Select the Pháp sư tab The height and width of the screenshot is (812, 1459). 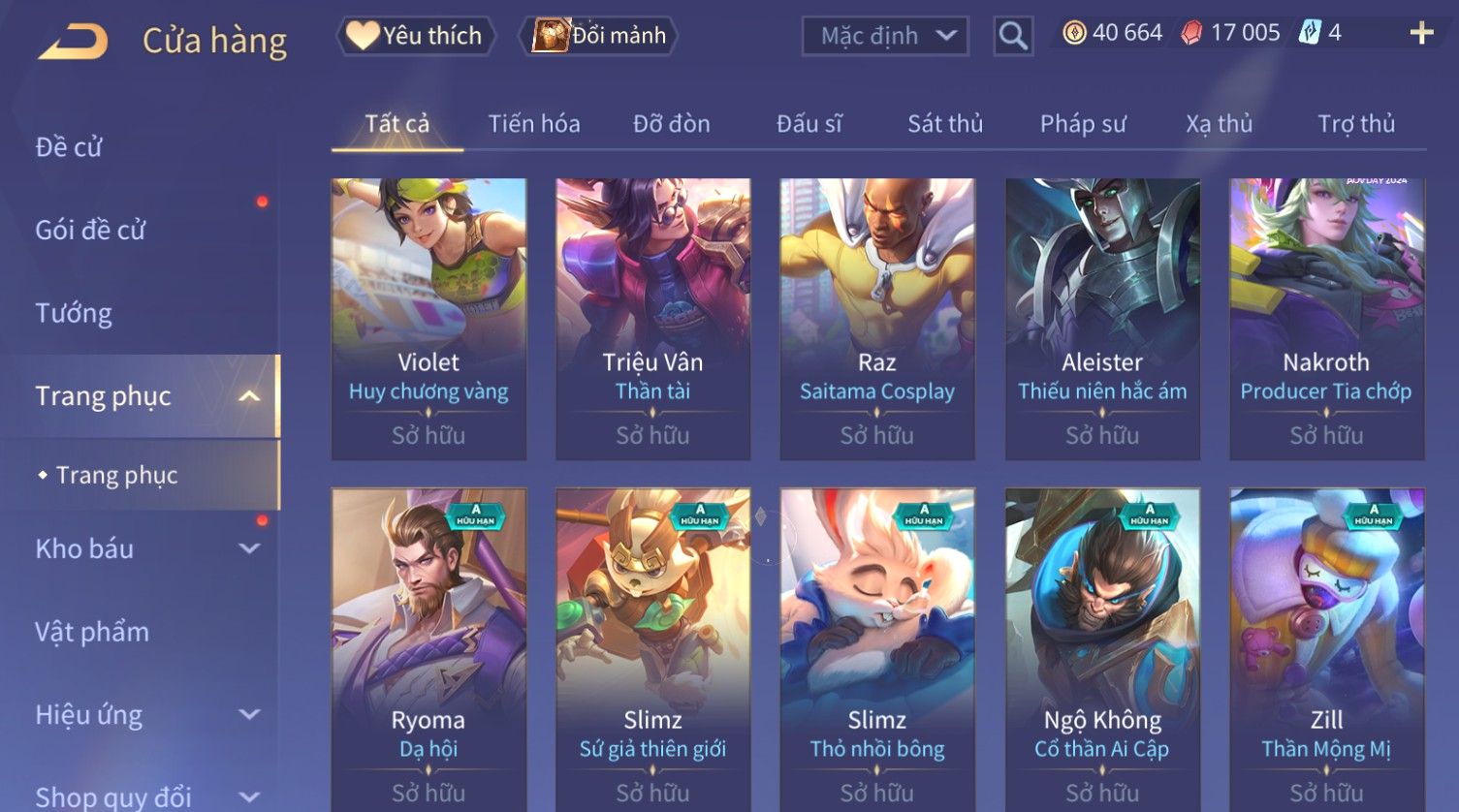click(x=1083, y=124)
